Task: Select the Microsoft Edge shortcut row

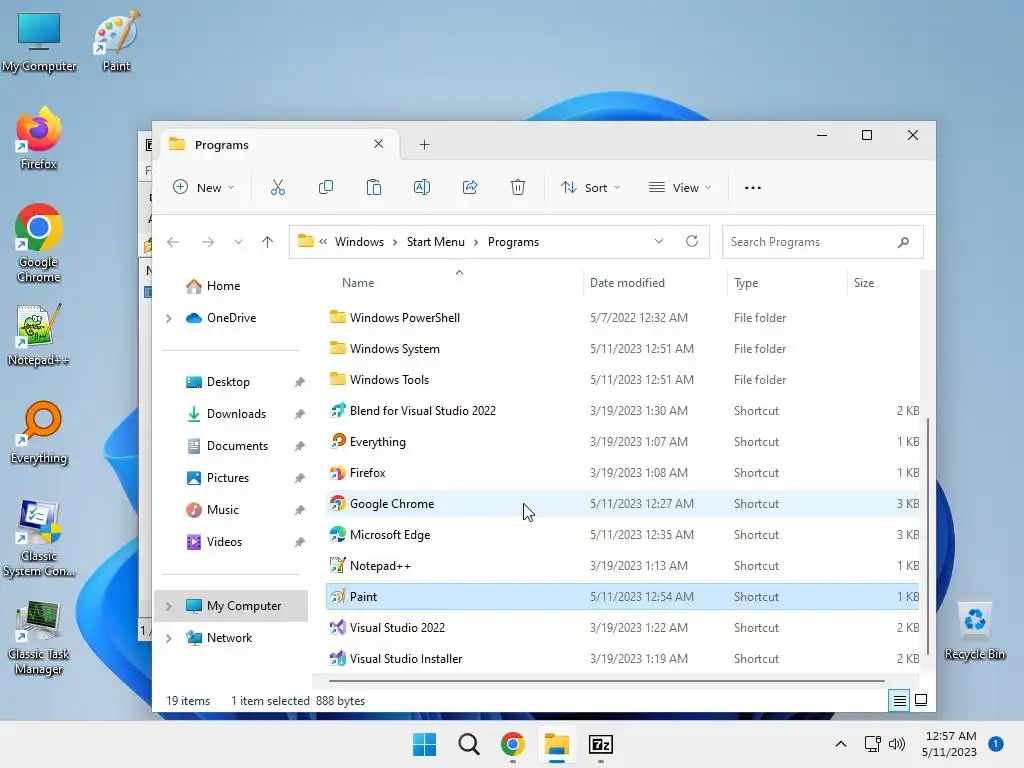Action: coord(622,535)
